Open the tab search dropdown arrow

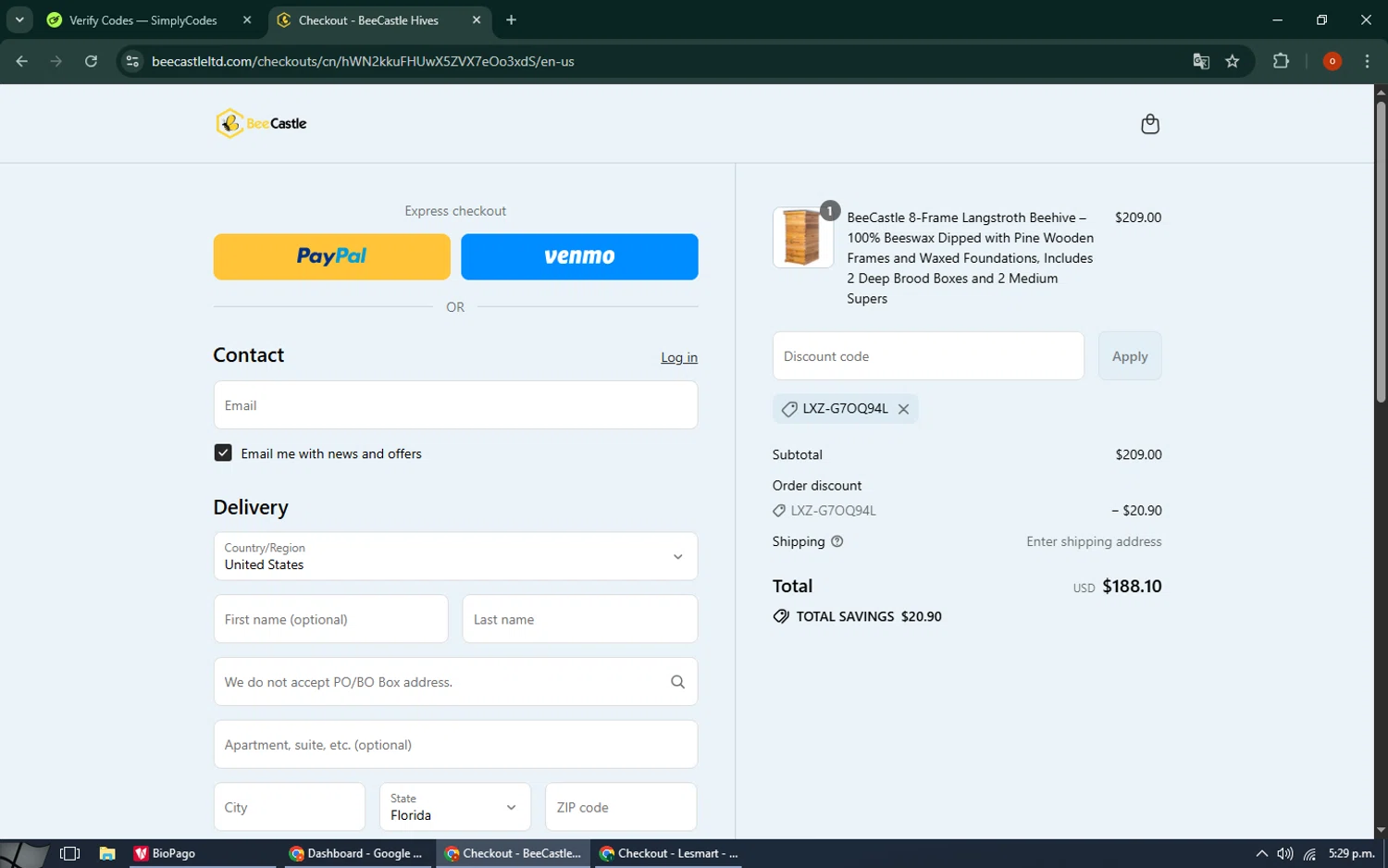(19, 19)
